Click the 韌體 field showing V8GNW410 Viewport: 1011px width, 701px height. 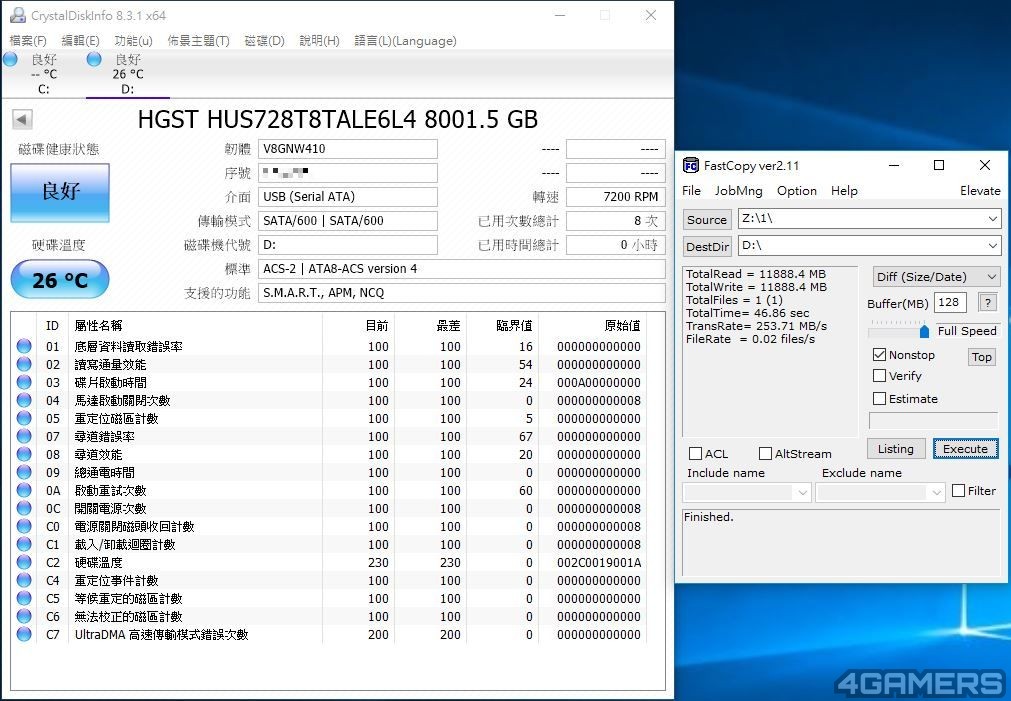(x=348, y=149)
